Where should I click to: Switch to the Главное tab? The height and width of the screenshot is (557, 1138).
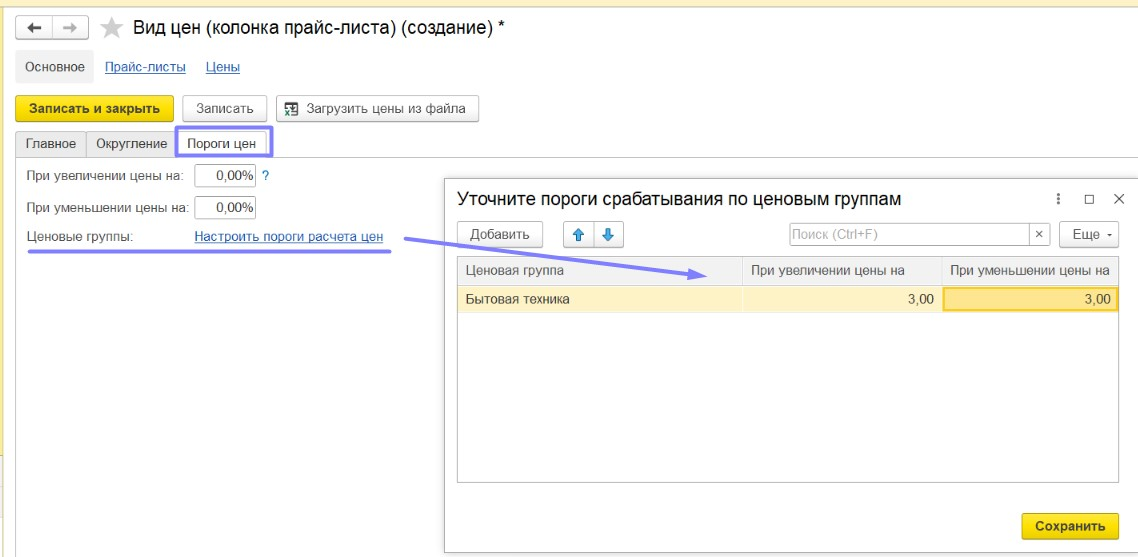51,144
